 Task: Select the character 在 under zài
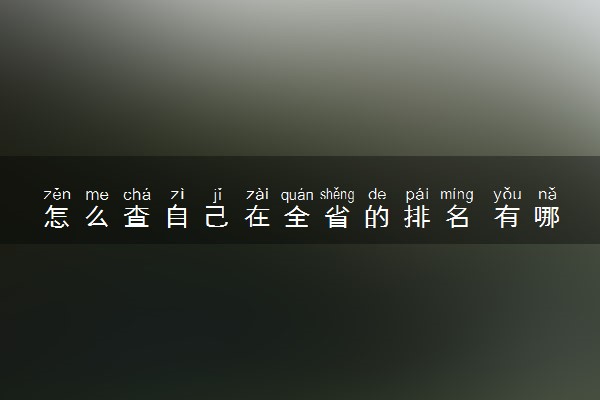point(257,216)
